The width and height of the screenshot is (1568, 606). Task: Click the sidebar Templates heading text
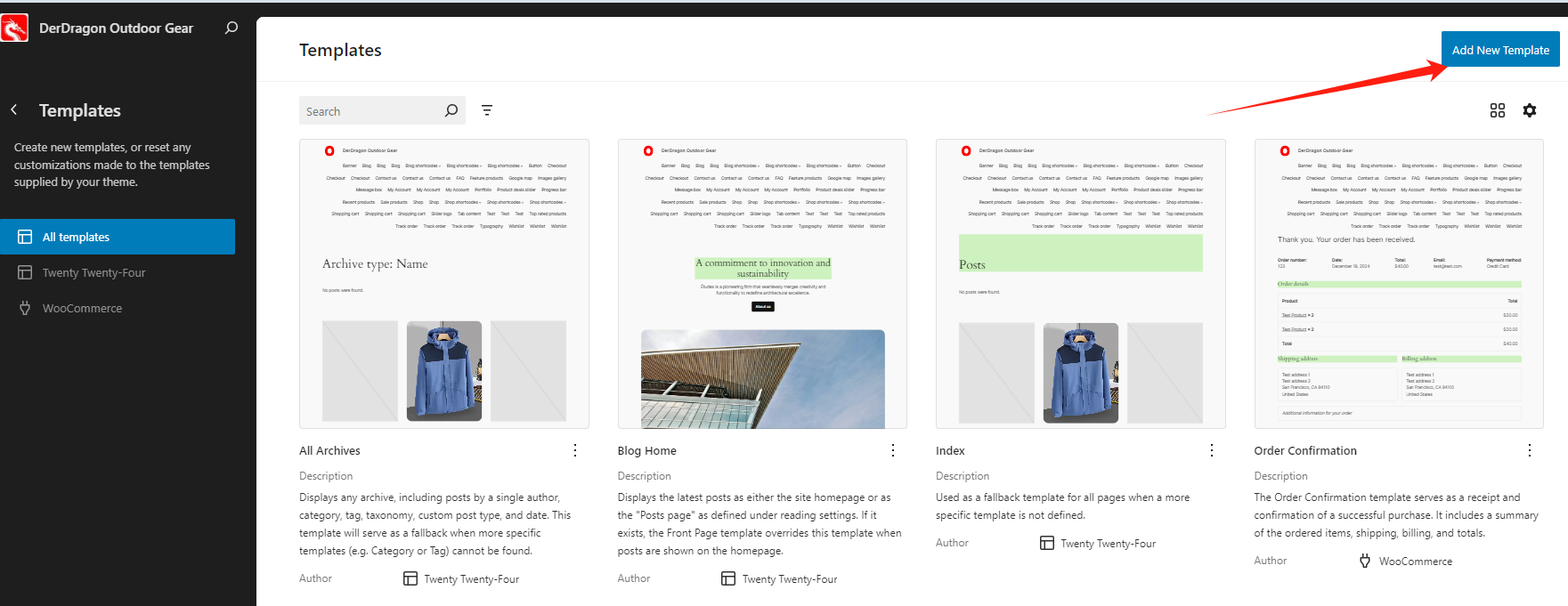[x=80, y=110]
